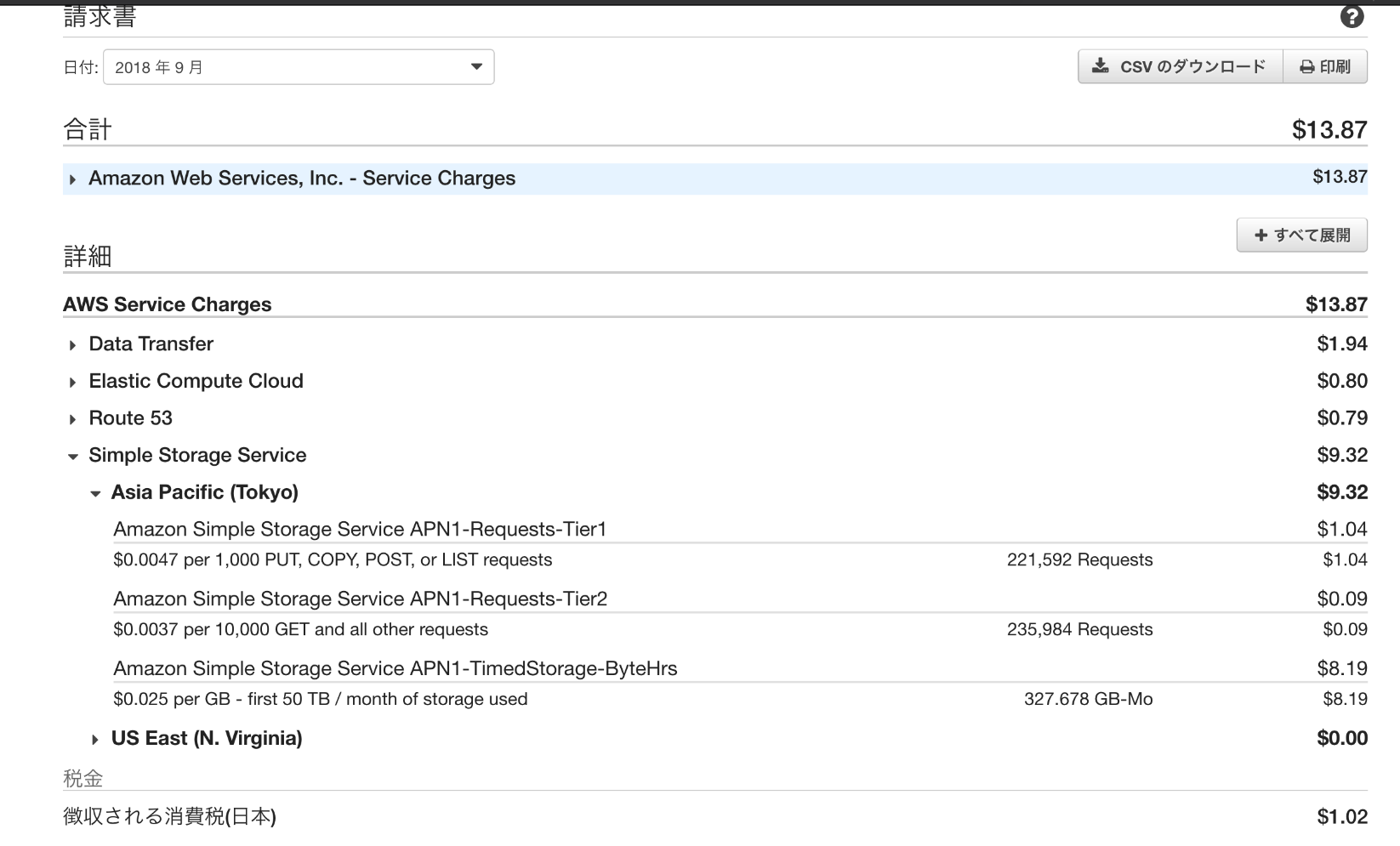This screenshot has height=846, width=1400.
Task: Click the APN1-TimedStorage-ByteHrs line item title
Action: (395, 668)
